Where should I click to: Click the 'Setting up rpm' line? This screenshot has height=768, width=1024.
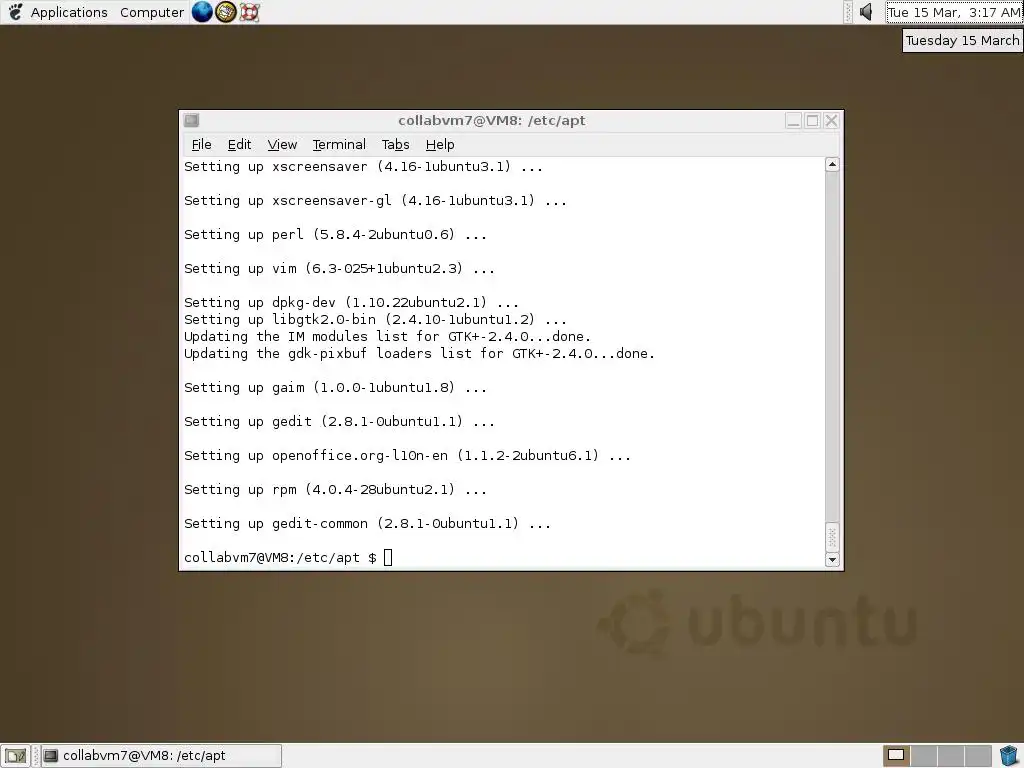[x=335, y=489]
